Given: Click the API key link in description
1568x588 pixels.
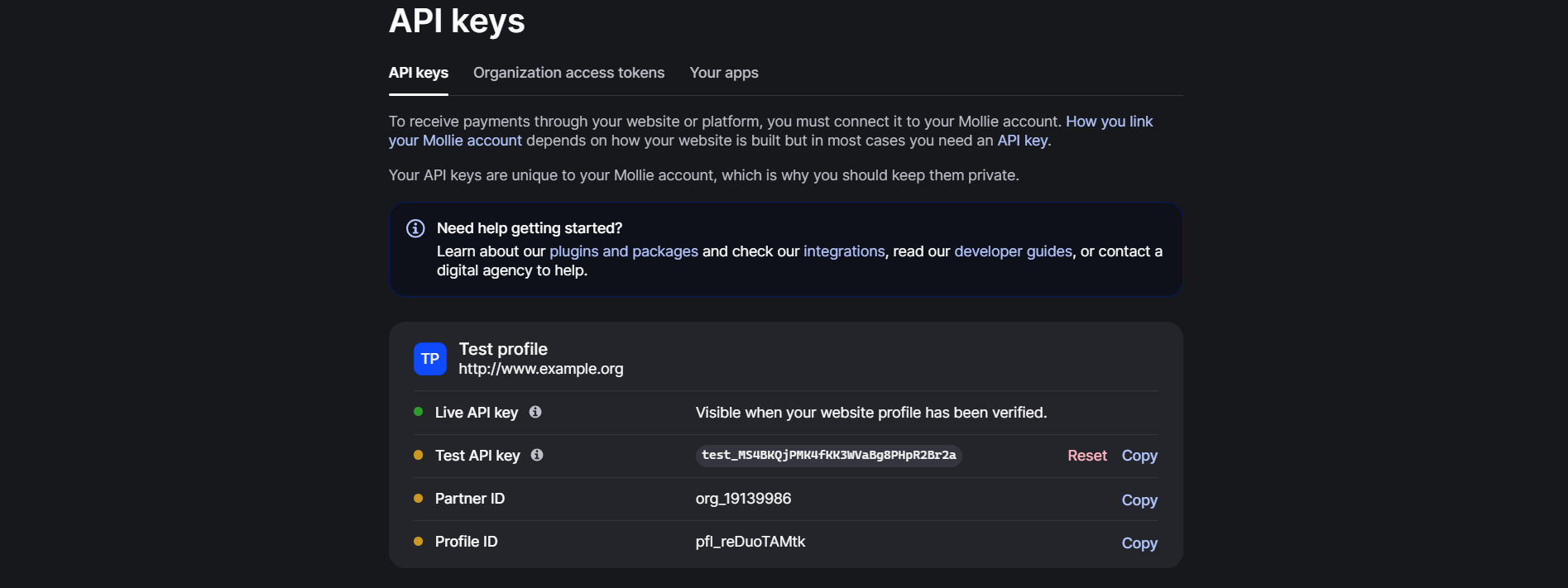Looking at the screenshot, I should pos(1022,141).
